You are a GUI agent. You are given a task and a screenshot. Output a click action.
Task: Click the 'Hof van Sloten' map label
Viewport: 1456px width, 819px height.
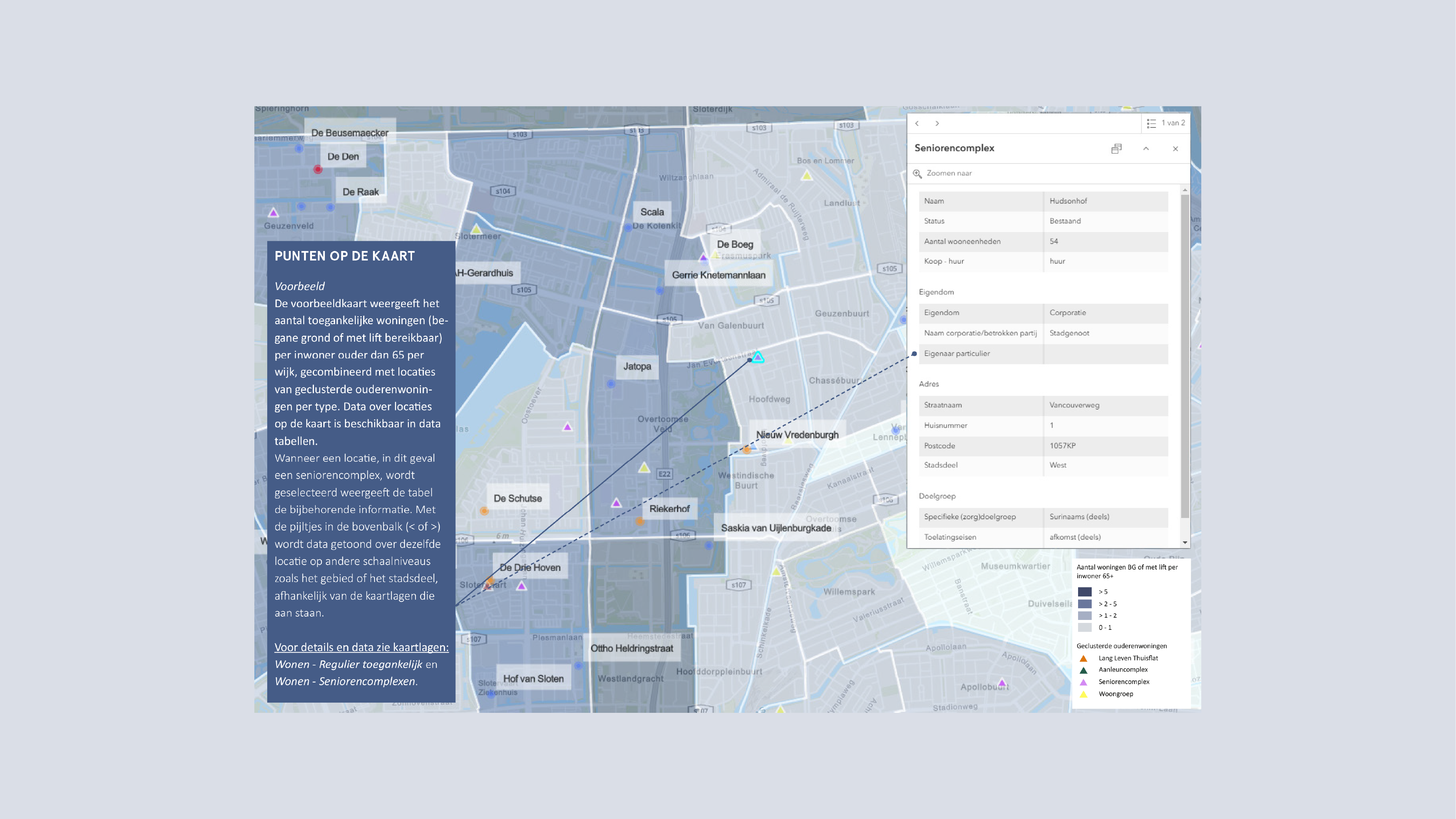[533, 679]
